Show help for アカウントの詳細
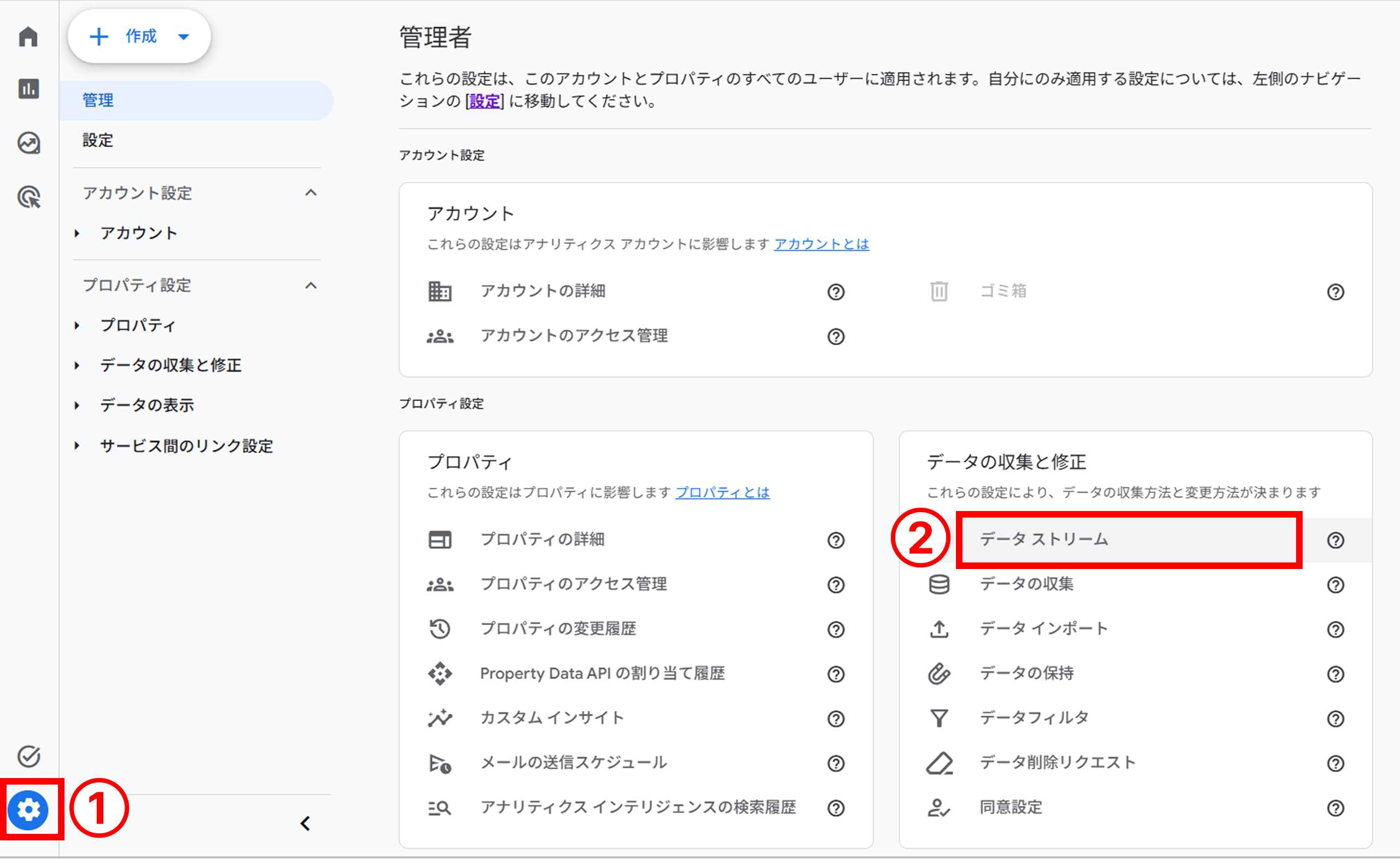The height and width of the screenshot is (859, 1400). click(x=836, y=292)
